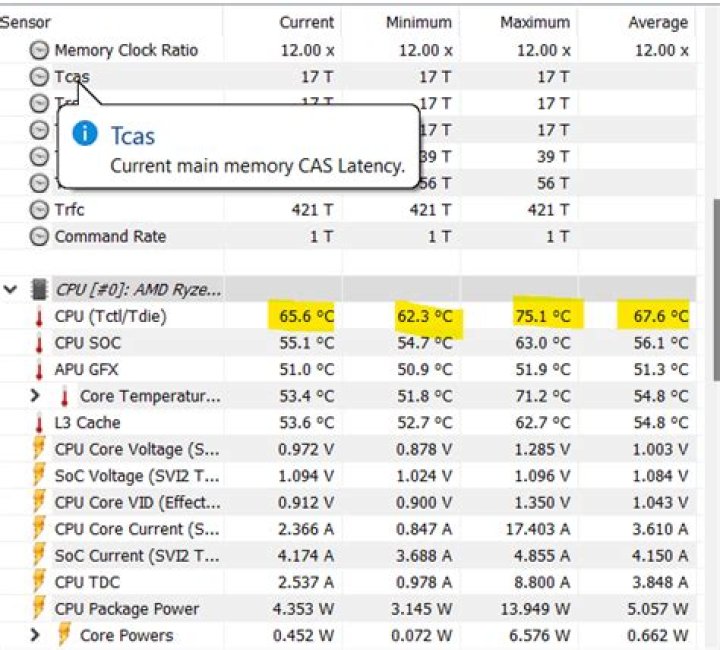
Task: Click the clock icon beside Memory Clock Ratio
Action: 40,50
